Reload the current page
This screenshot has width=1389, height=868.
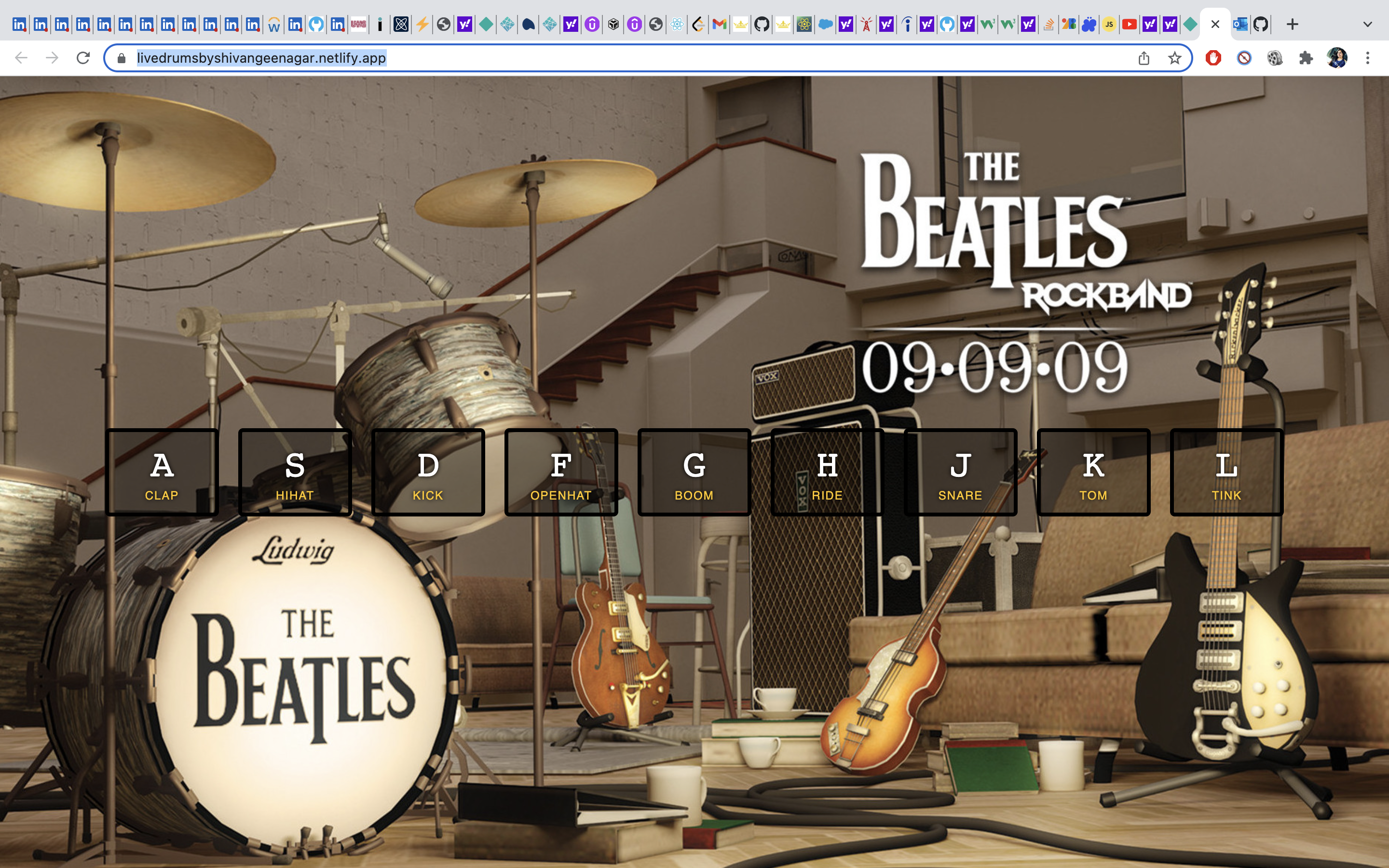pos(83,58)
